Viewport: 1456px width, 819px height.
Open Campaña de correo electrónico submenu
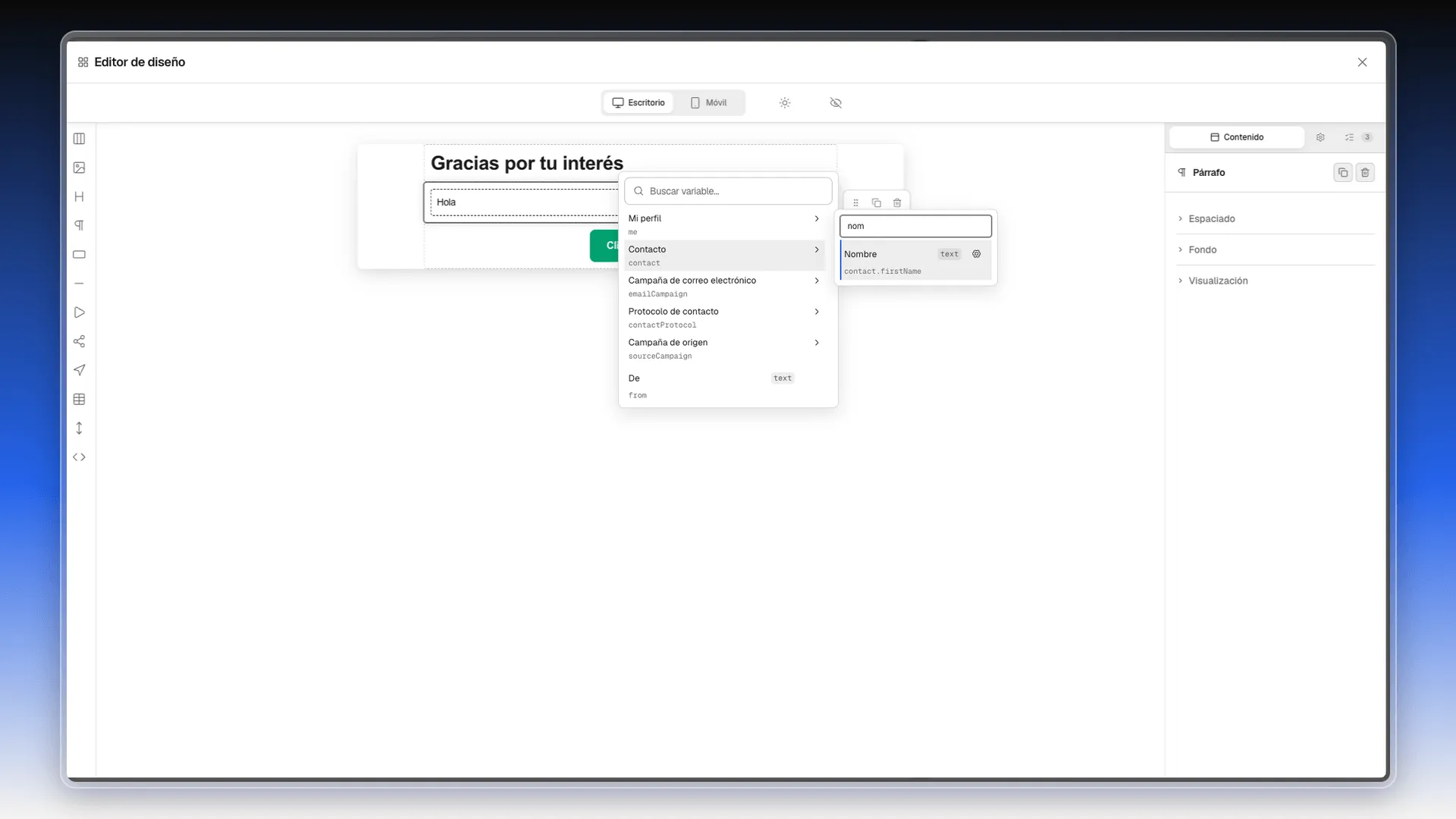(725, 287)
